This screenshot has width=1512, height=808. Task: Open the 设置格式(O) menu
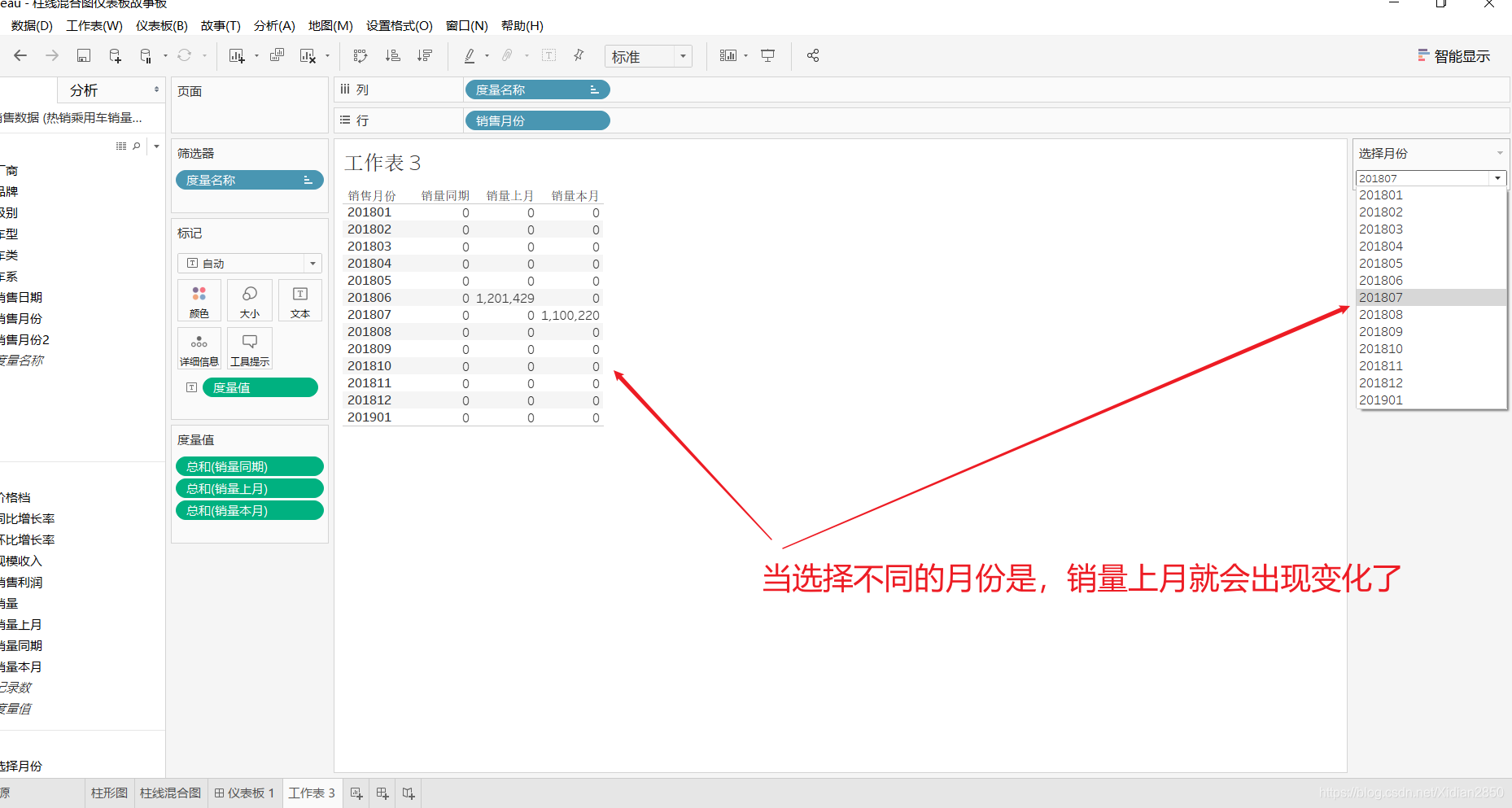click(x=400, y=26)
